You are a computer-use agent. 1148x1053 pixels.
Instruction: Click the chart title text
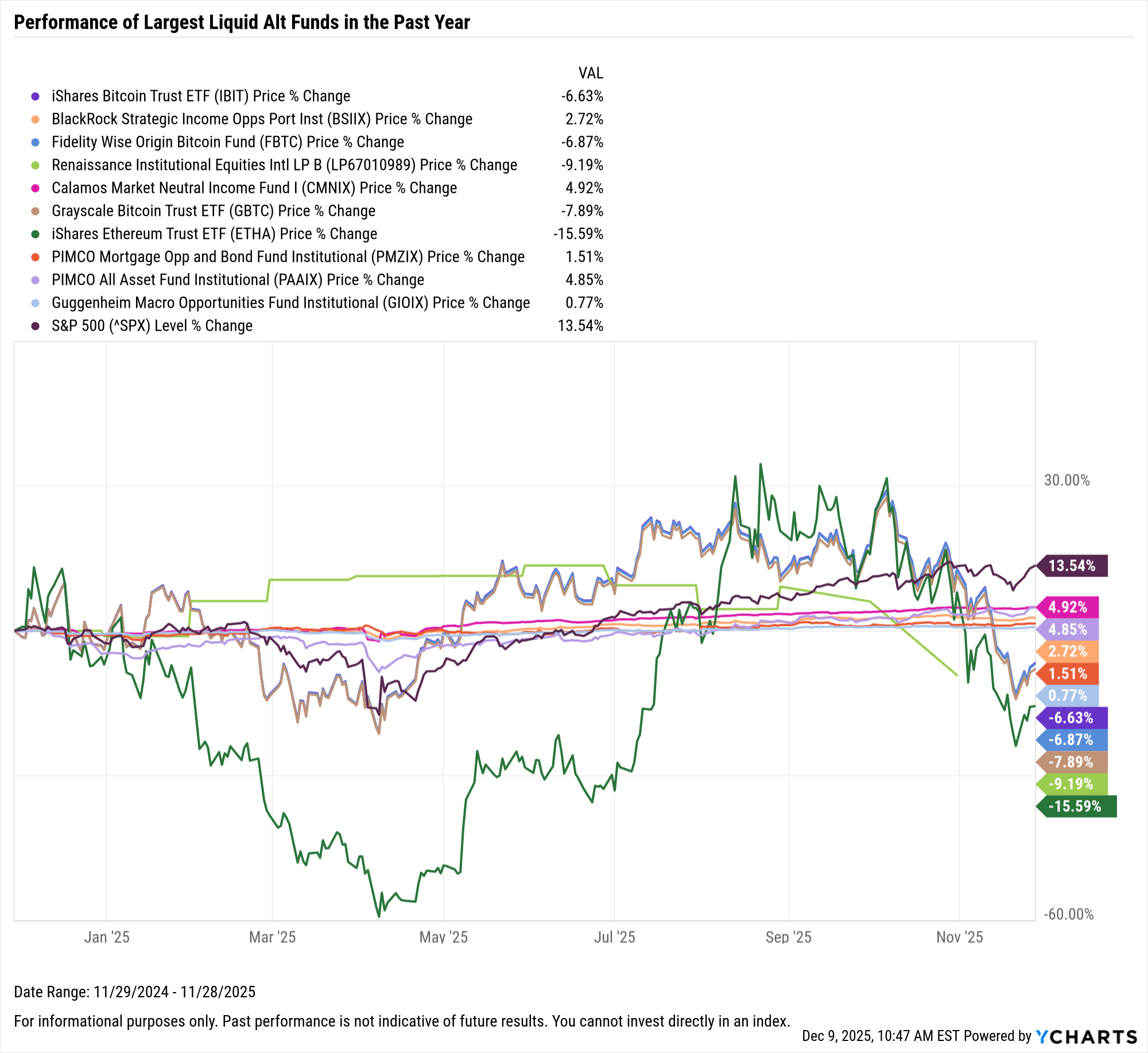(x=242, y=22)
